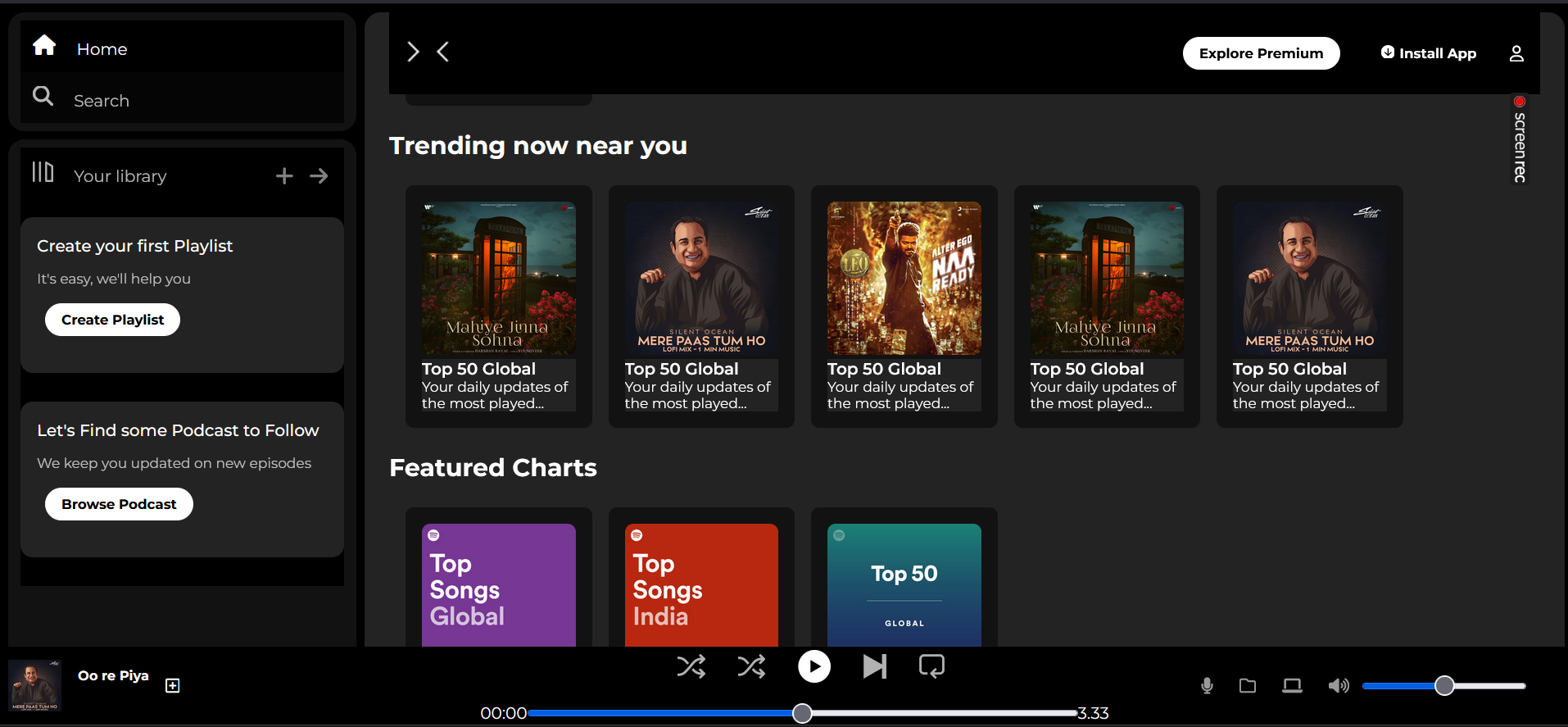Open fourth card, second Mahiye Jinna Sohna
1568x727 pixels.
(x=1107, y=307)
